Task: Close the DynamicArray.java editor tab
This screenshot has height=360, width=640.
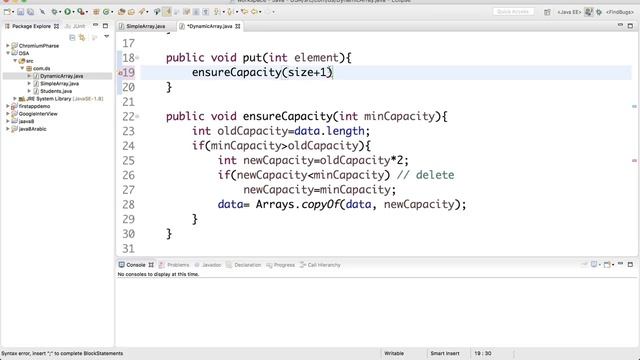Action: click(x=238, y=26)
